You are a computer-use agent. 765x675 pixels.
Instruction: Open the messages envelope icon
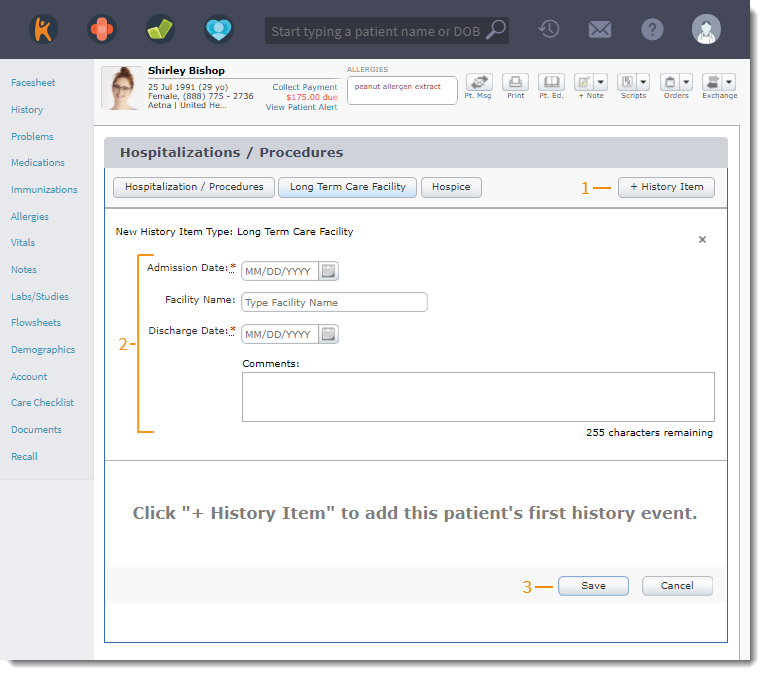[x=600, y=30]
